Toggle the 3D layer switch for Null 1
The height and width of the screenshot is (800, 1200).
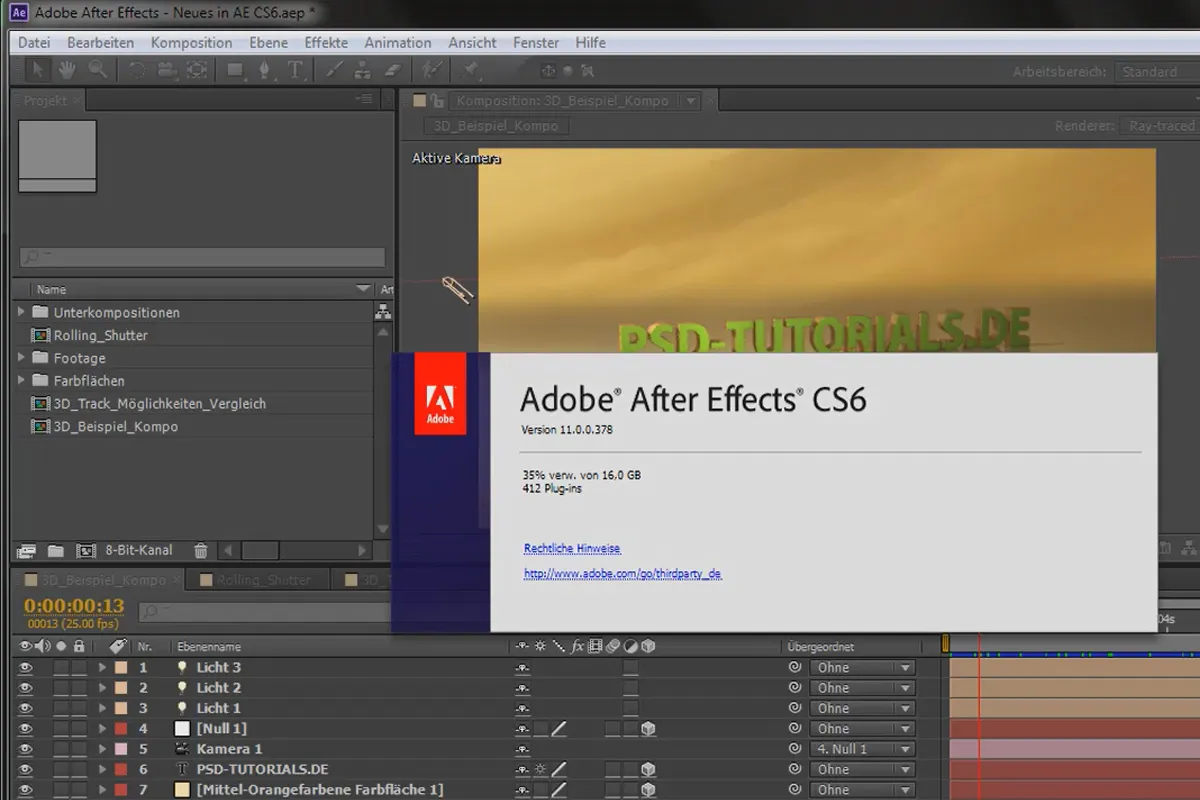coord(648,729)
